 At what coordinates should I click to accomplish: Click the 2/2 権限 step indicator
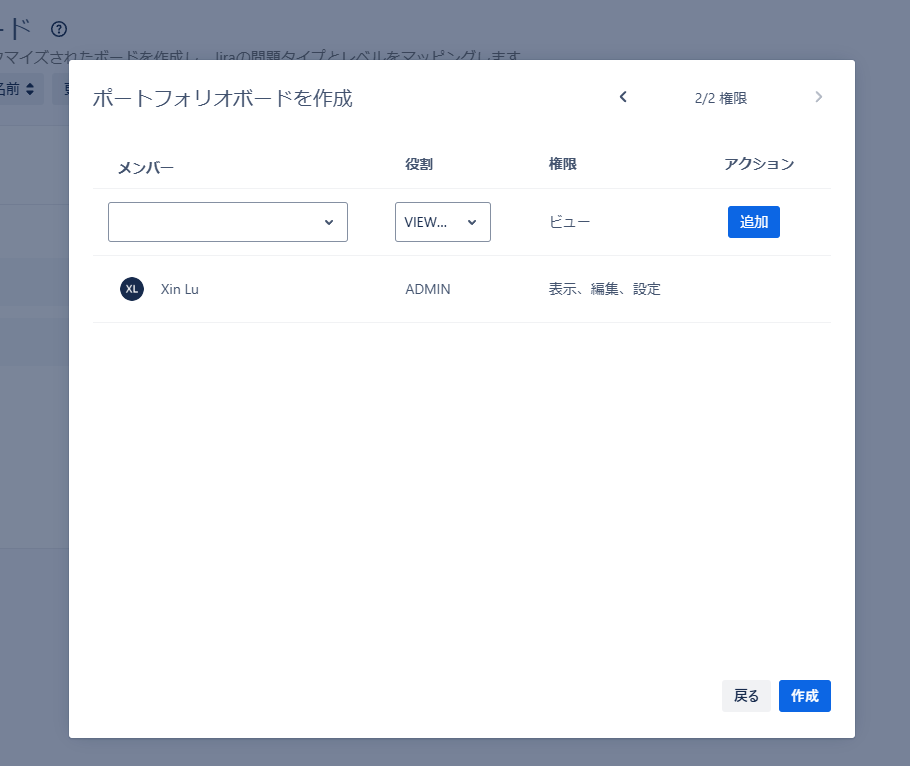pos(720,98)
